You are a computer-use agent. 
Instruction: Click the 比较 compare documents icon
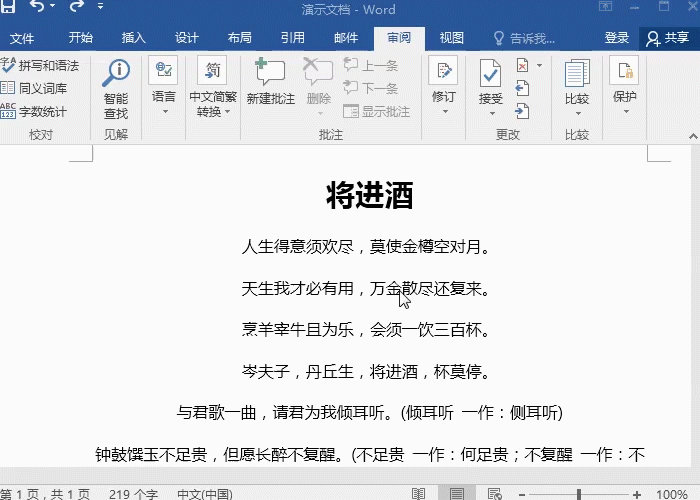coord(577,74)
